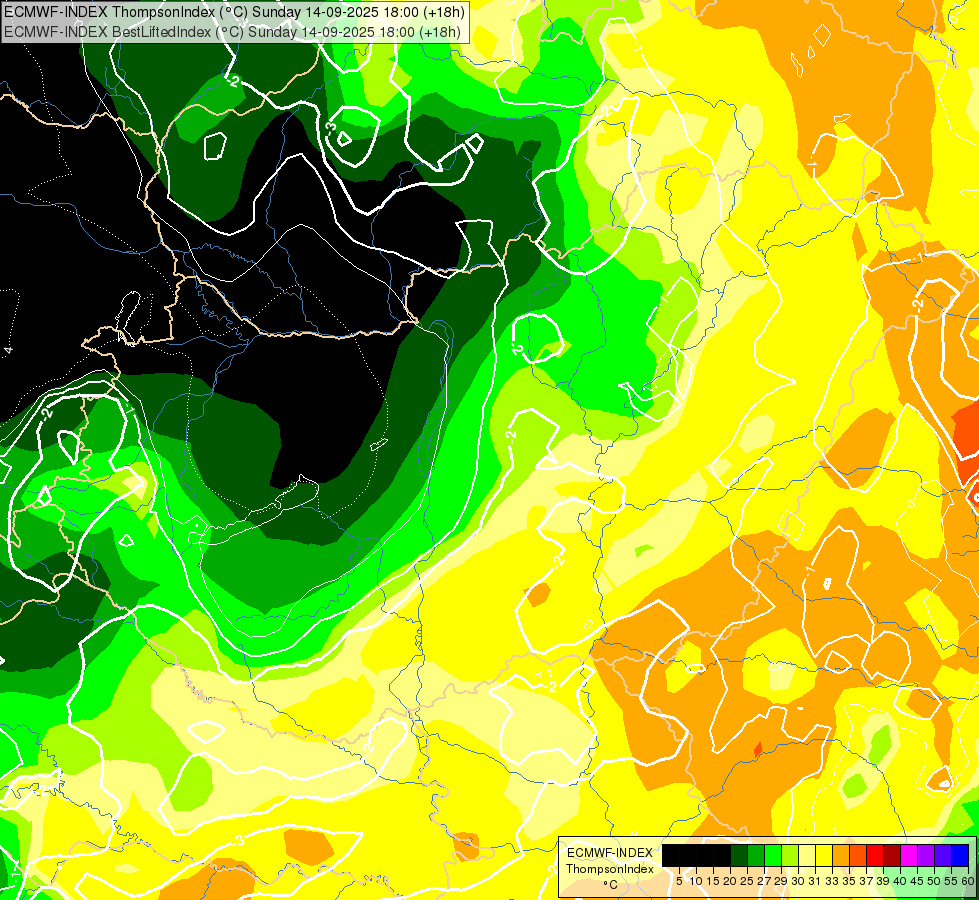Click the violet legend swatch between 50 and 55
The height and width of the screenshot is (900, 979).
(x=943, y=855)
